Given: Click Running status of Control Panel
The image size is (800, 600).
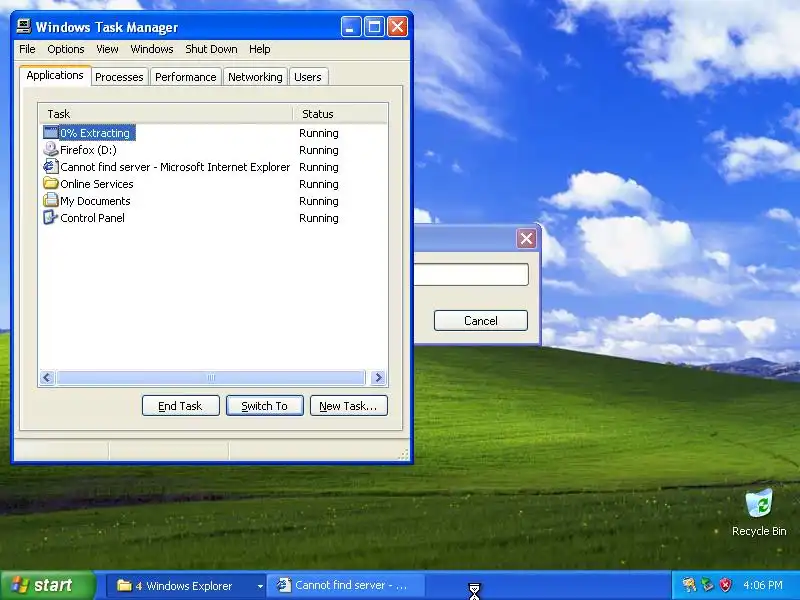Looking at the screenshot, I should pos(319,218).
